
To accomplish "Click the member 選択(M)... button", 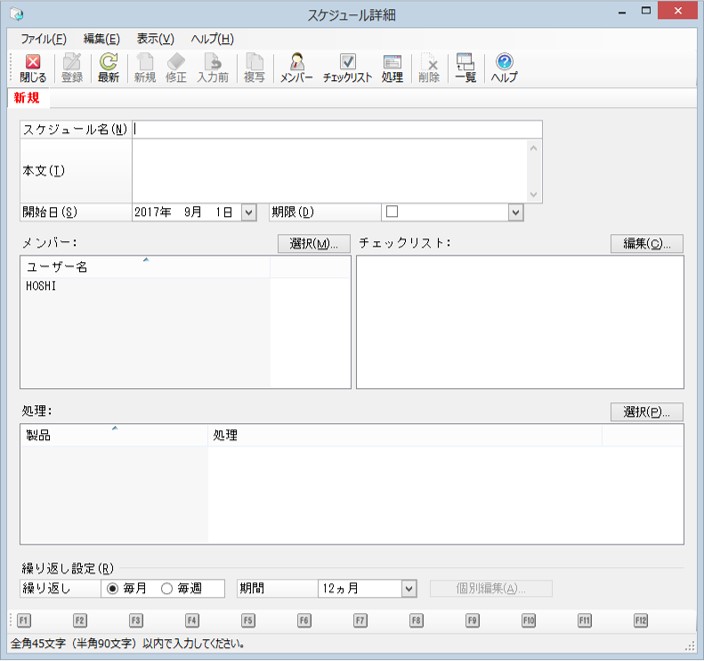I will 314,243.
